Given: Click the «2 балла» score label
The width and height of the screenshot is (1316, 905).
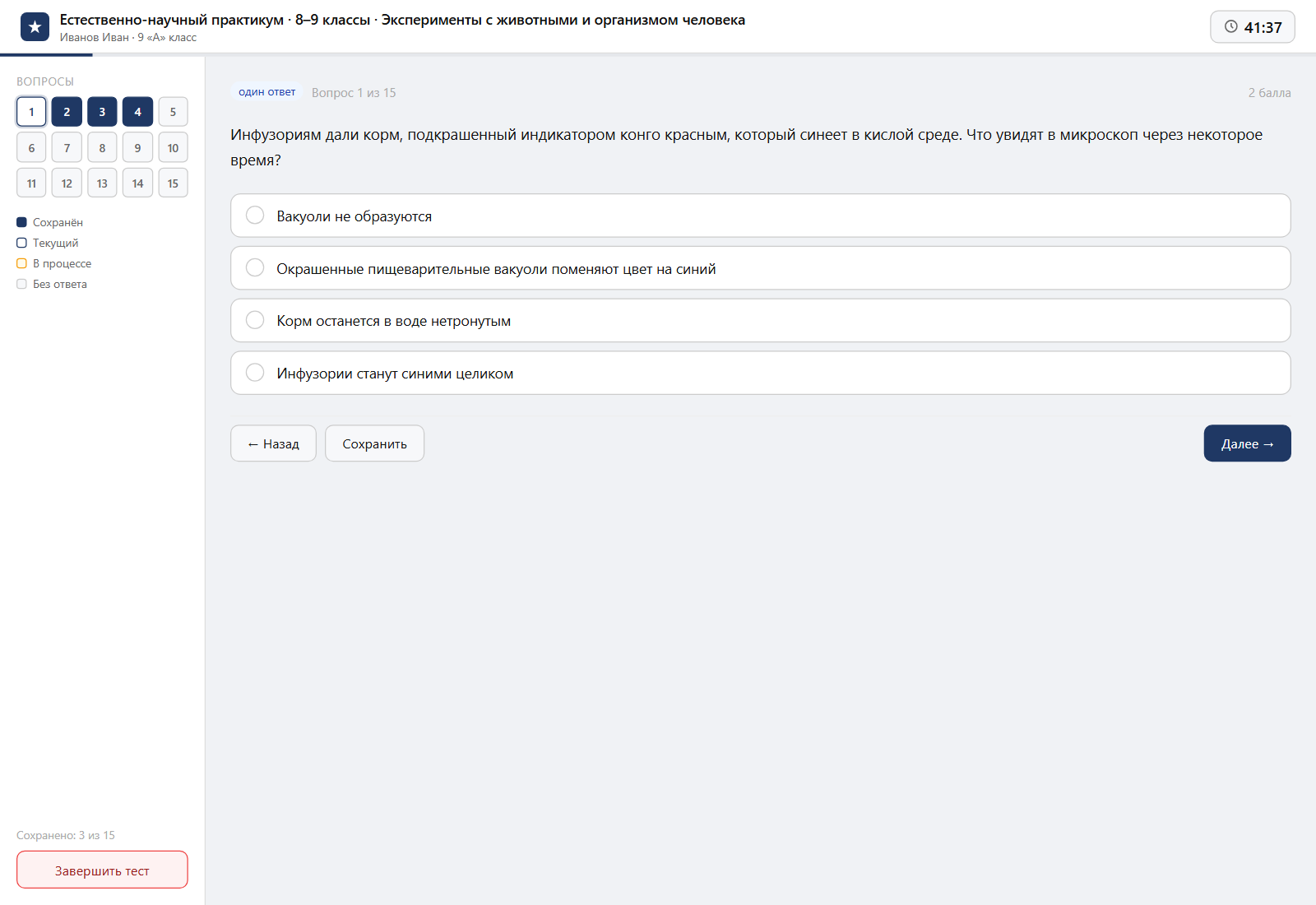Looking at the screenshot, I should coord(1269,93).
